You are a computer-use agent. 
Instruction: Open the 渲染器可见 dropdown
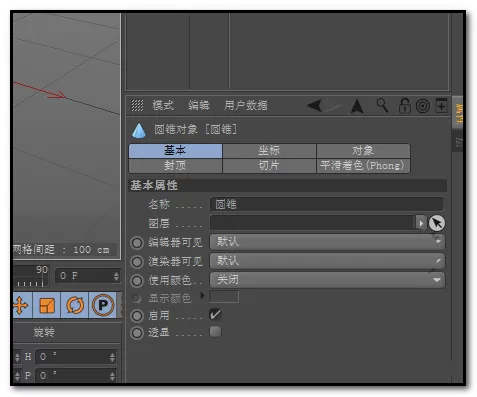pyautogui.click(x=327, y=261)
